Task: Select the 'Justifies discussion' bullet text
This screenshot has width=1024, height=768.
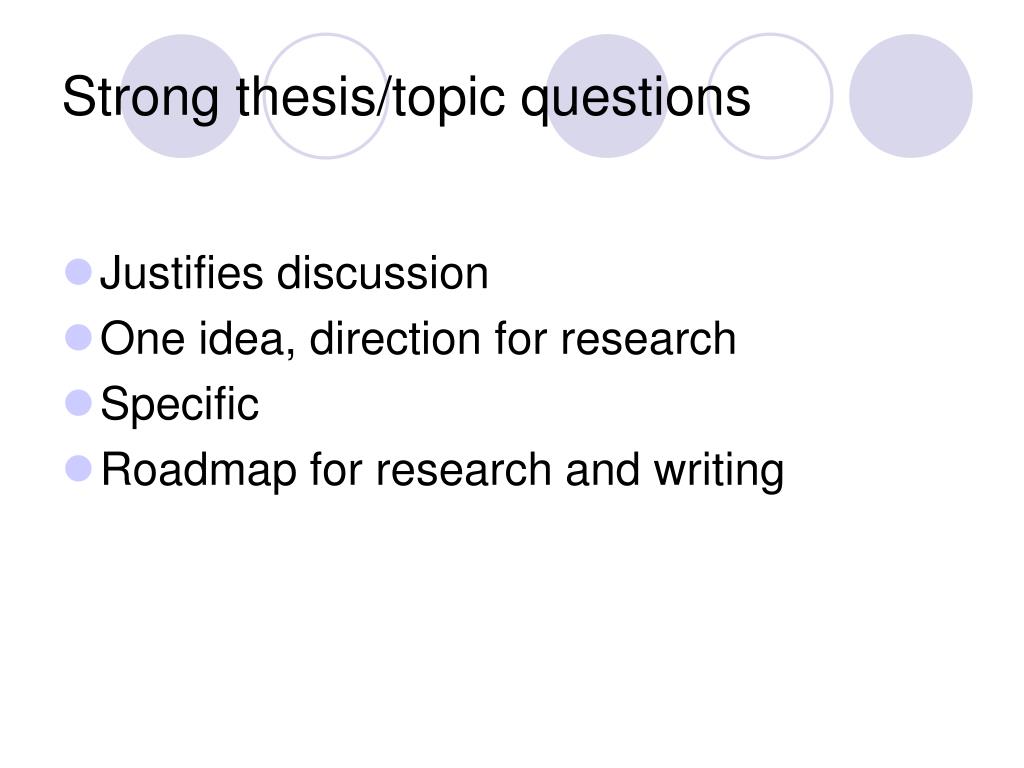Action: pyautogui.click(x=294, y=272)
